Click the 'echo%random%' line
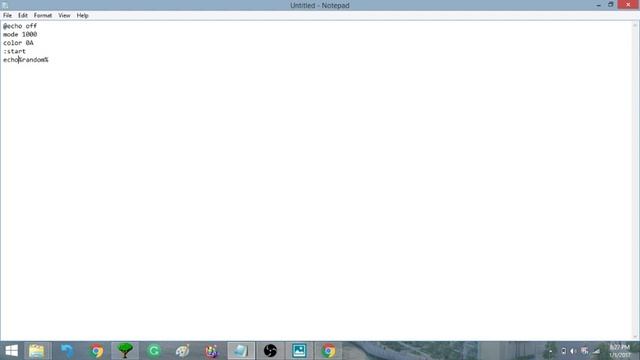Image resolution: width=640 pixels, height=360 pixels. pos(26,60)
